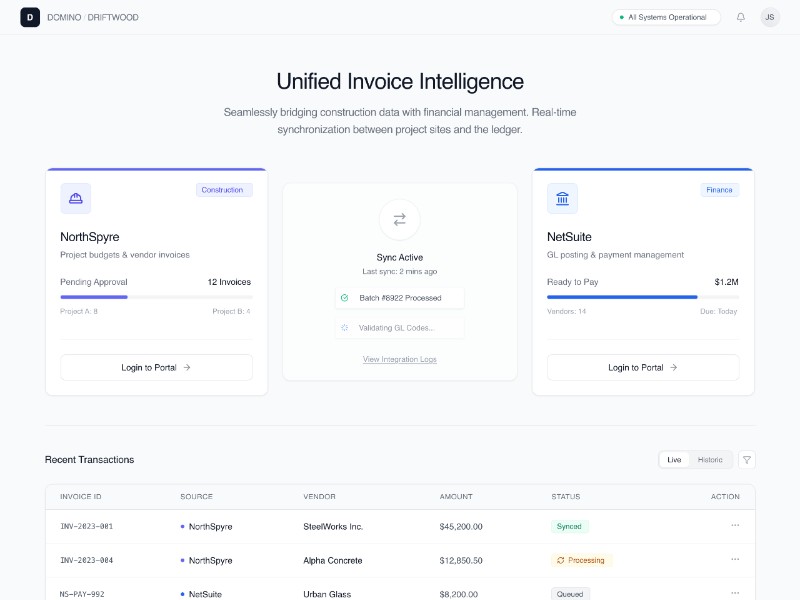Click the All Systems Operational status pill

tap(666, 17)
